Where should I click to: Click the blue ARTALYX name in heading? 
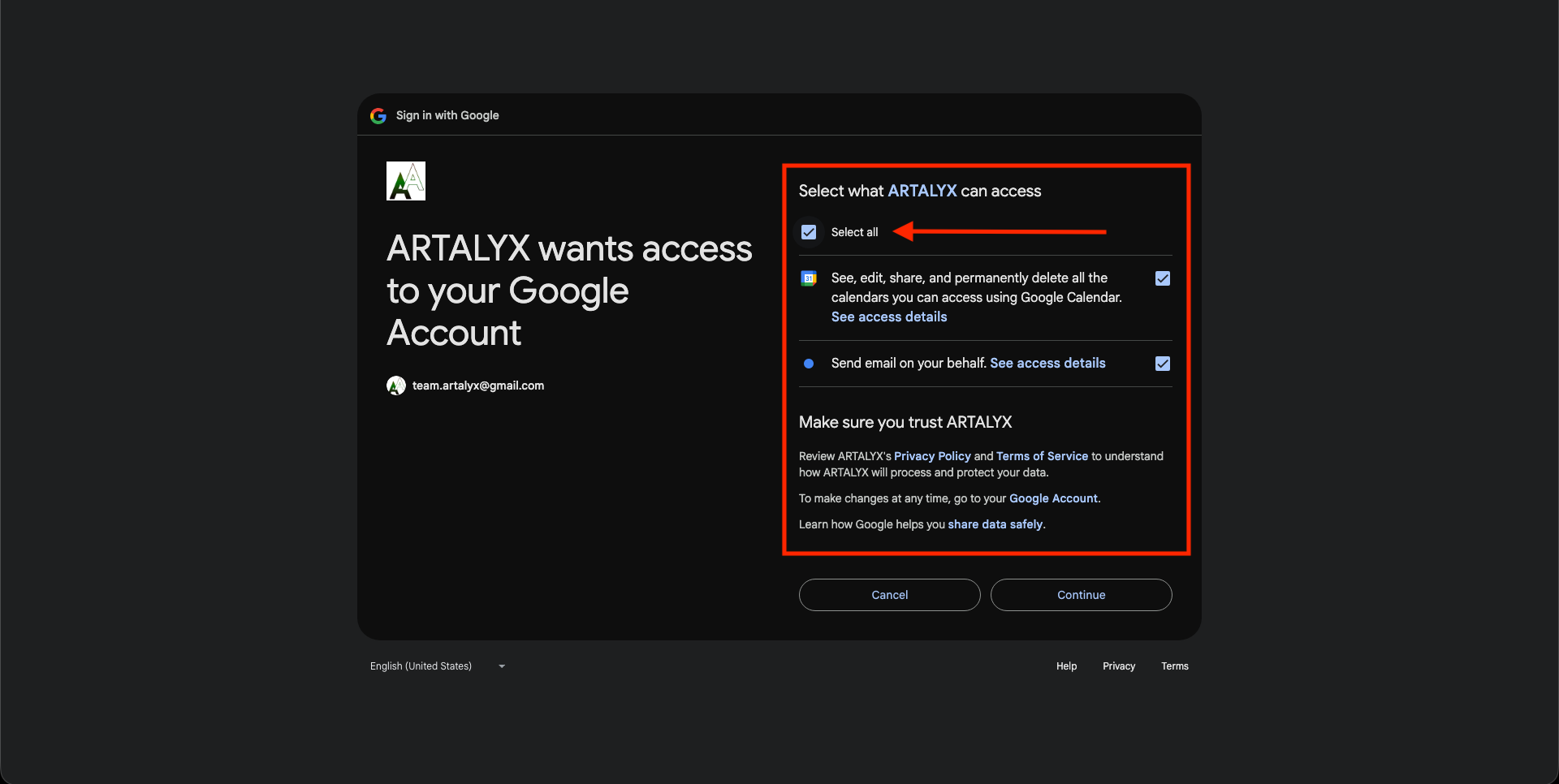[922, 191]
